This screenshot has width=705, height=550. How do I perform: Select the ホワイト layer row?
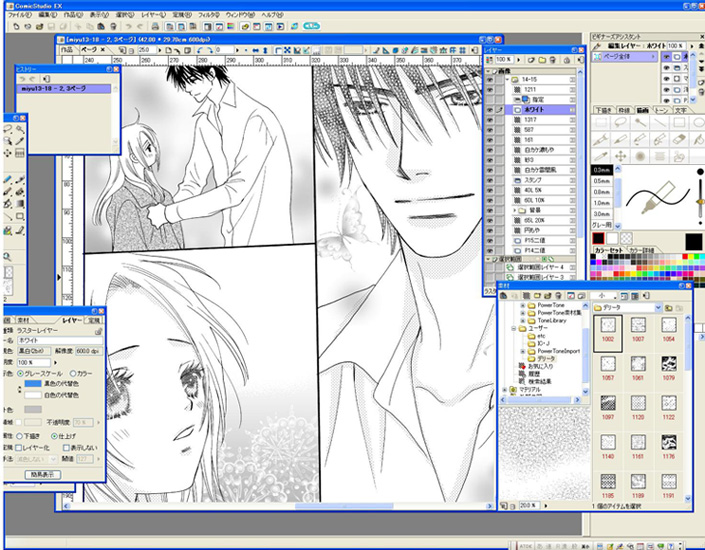click(x=540, y=109)
